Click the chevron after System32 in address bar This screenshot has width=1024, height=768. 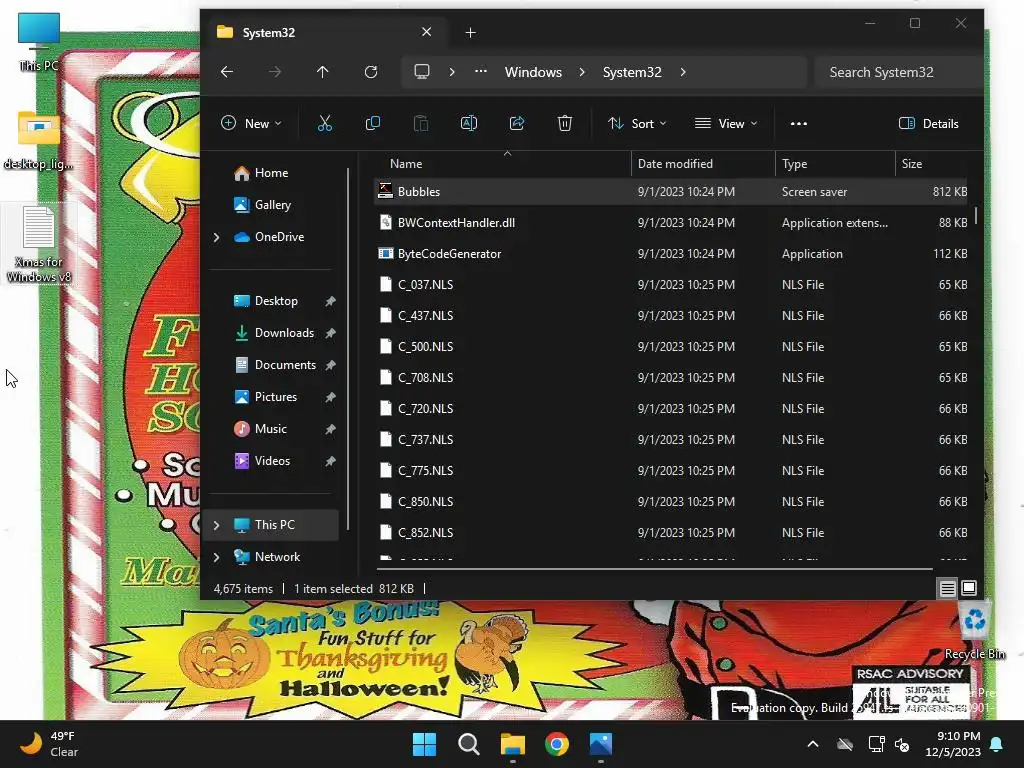[683, 72]
